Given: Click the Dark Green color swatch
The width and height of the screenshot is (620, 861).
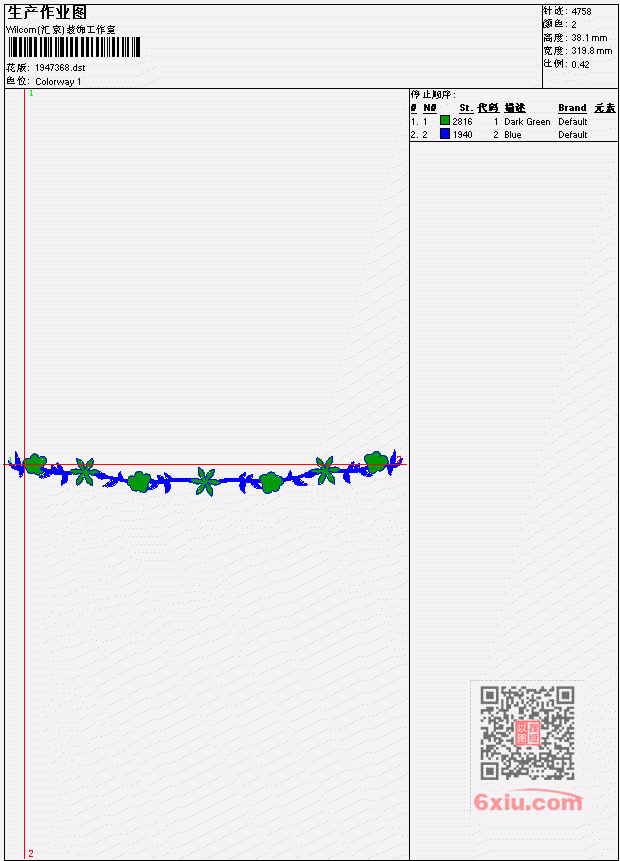Looking at the screenshot, I should tap(445, 120).
